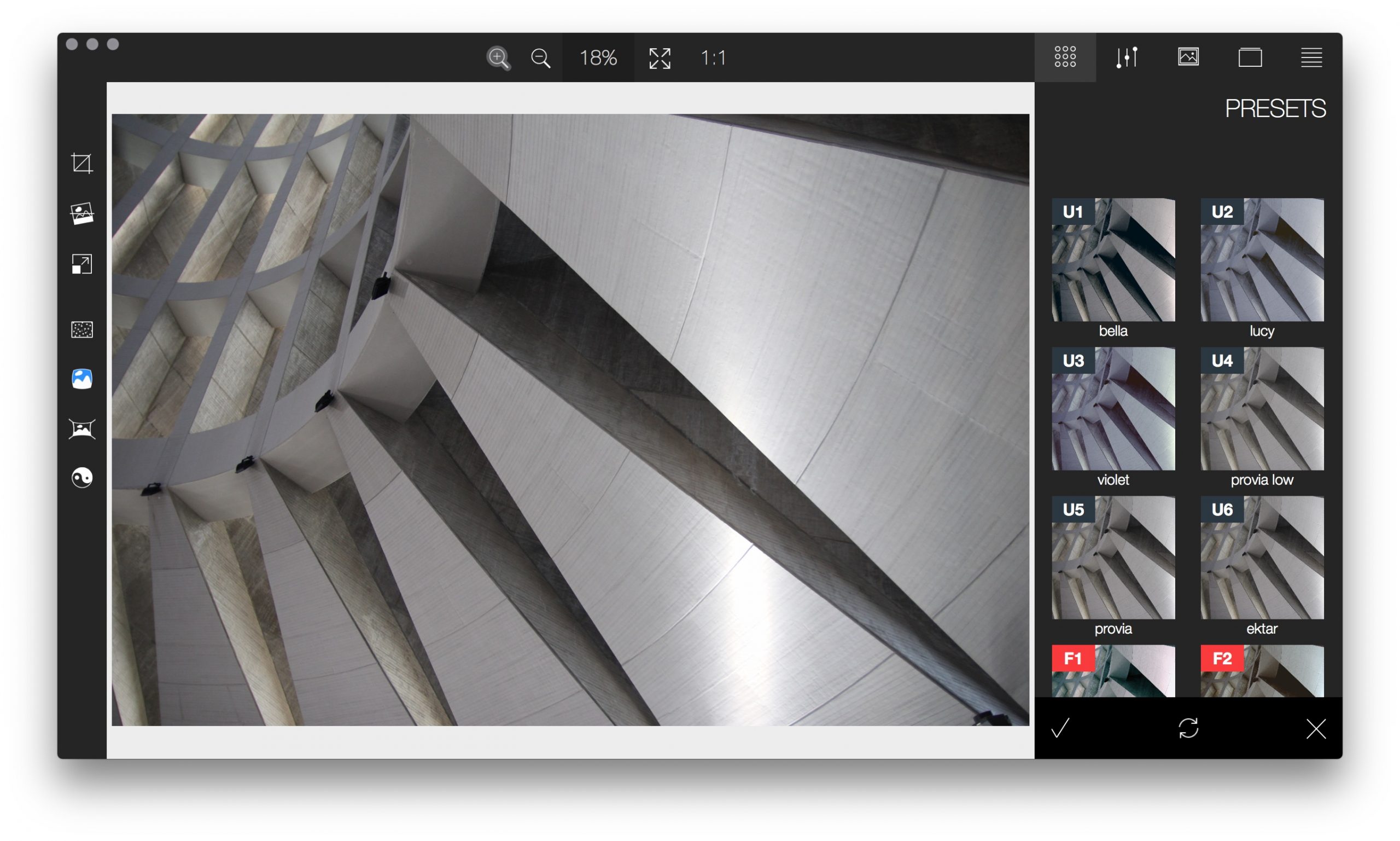Click the zoom in magnifier icon
The image size is (1400, 841).
[498, 58]
